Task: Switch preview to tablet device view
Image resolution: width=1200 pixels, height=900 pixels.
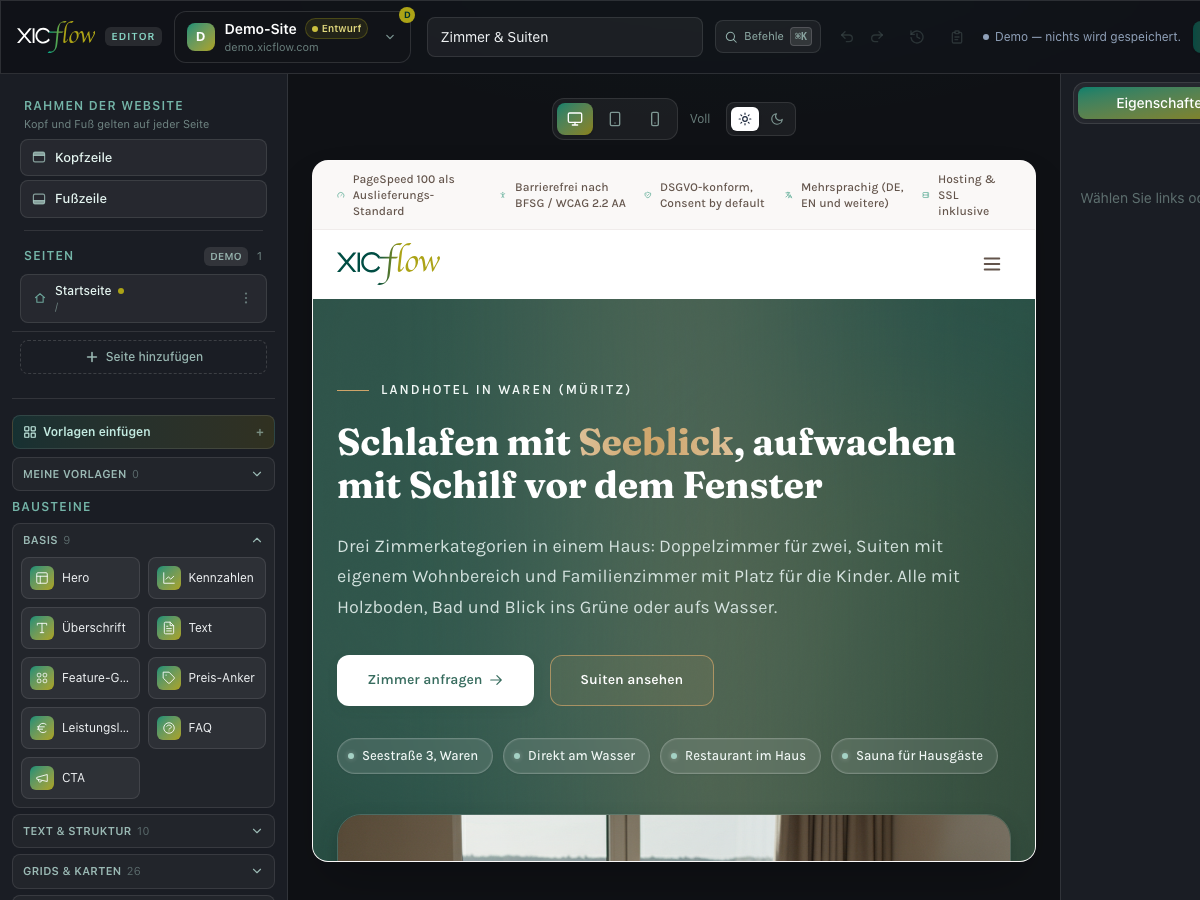Action: pyautogui.click(x=615, y=119)
